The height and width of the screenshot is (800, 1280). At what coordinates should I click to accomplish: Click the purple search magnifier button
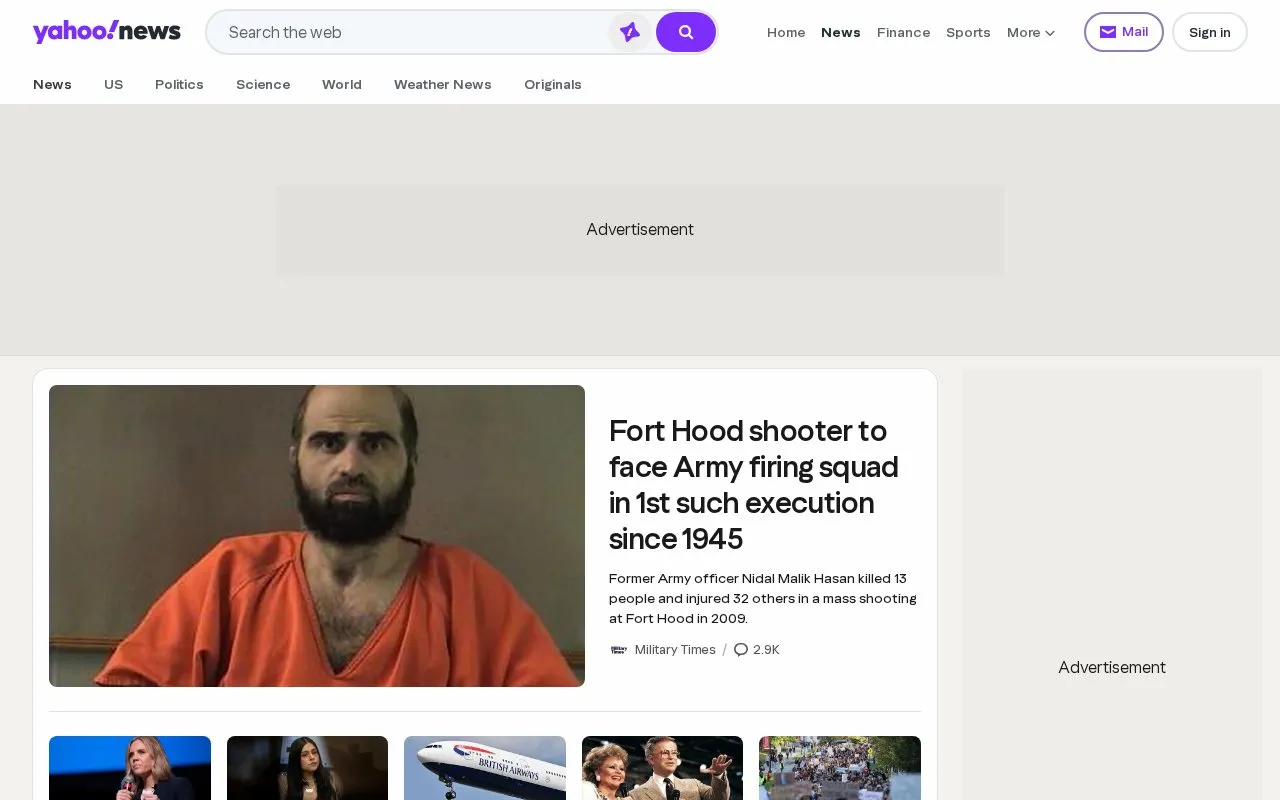[x=686, y=32]
